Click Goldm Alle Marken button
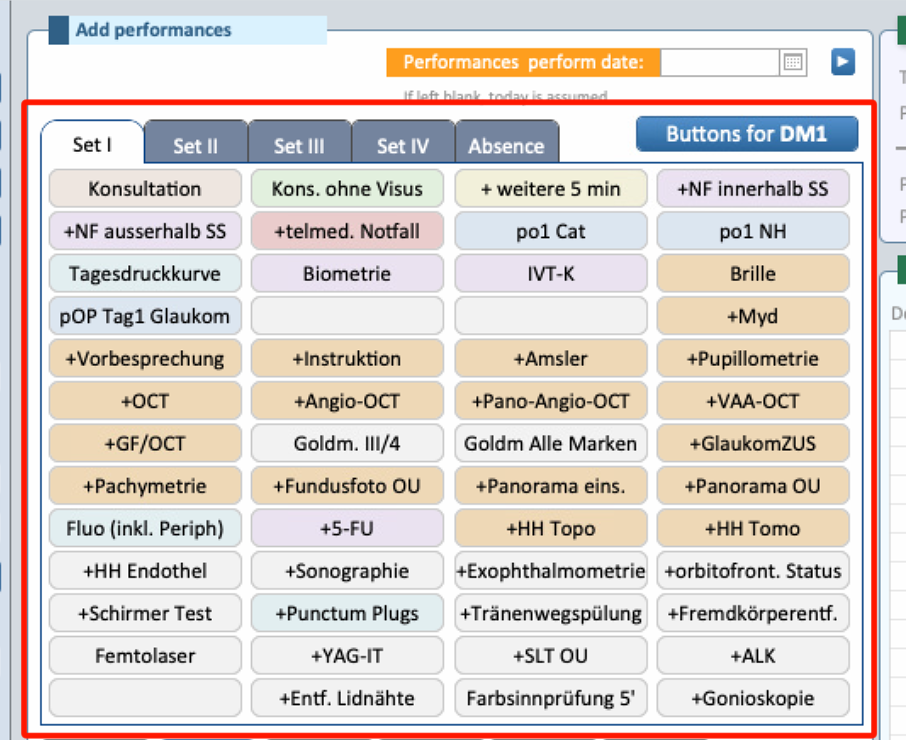The height and width of the screenshot is (740, 906). coord(551,444)
